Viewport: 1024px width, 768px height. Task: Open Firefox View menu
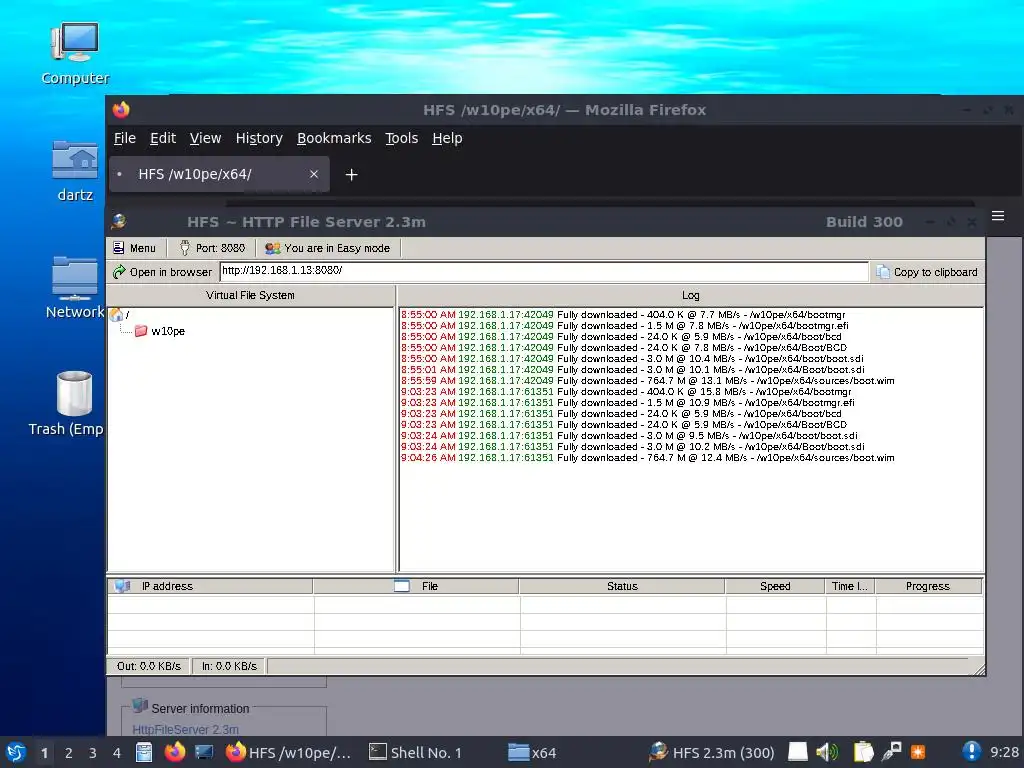(205, 138)
